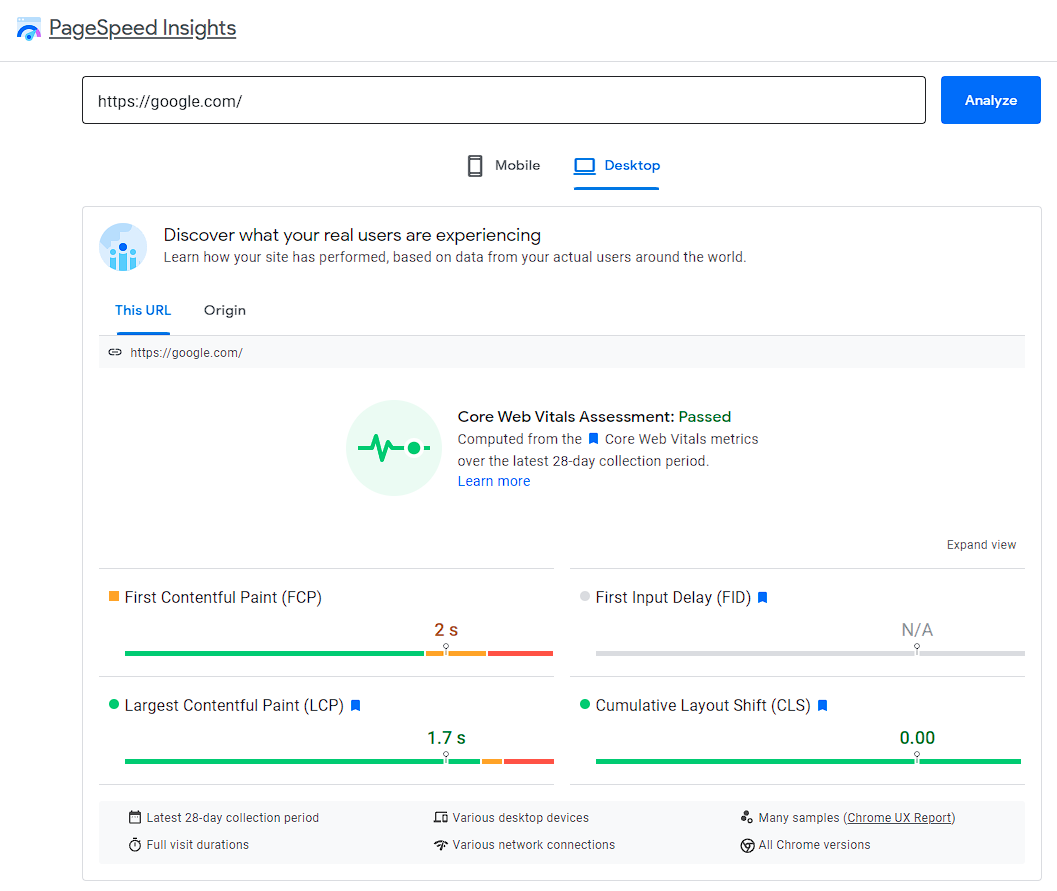
Task: Click the LCP distribution bar
Action: pos(339,761)
